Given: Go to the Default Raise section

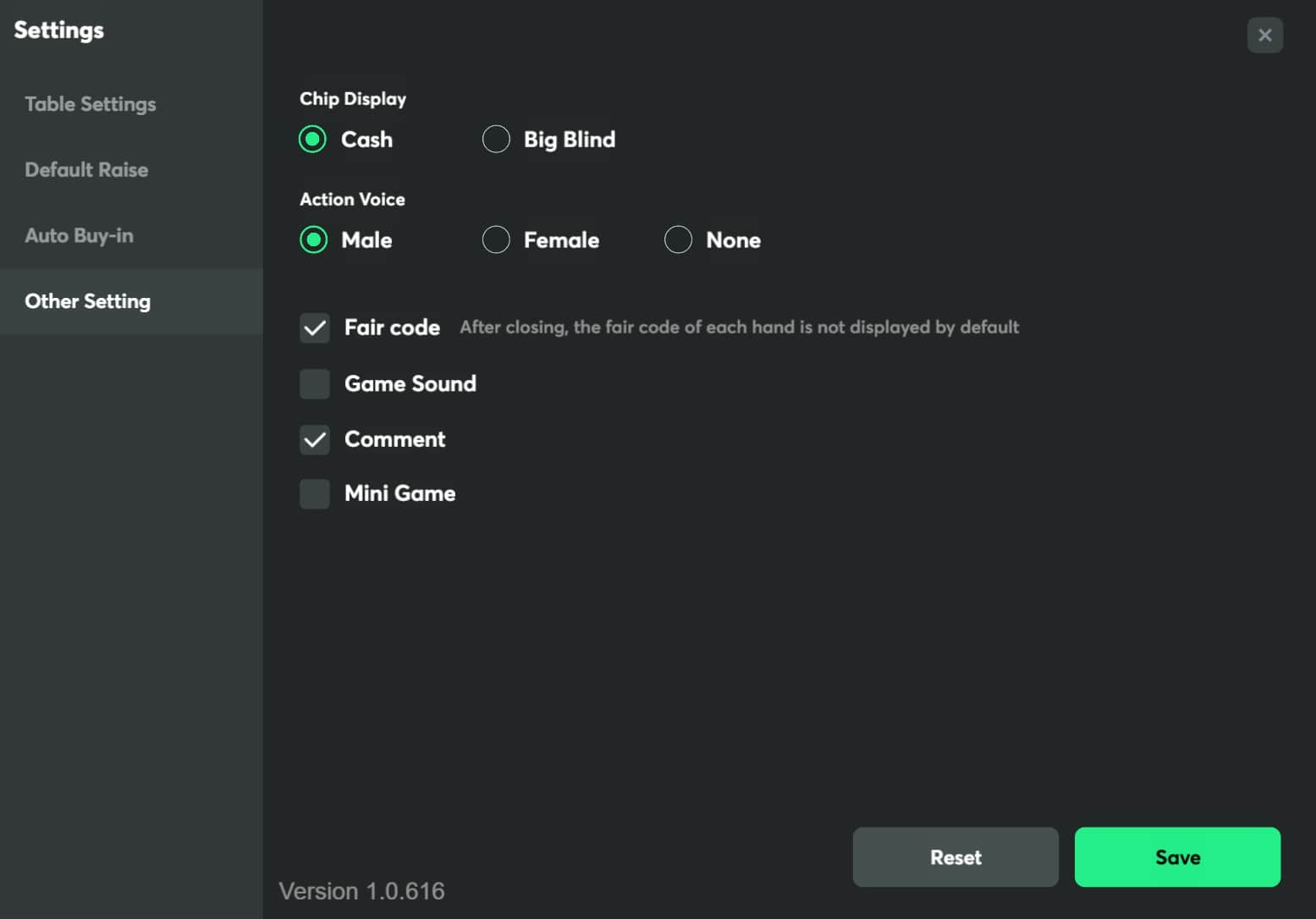Looking at the screenshot, I should tap(86, 170).
